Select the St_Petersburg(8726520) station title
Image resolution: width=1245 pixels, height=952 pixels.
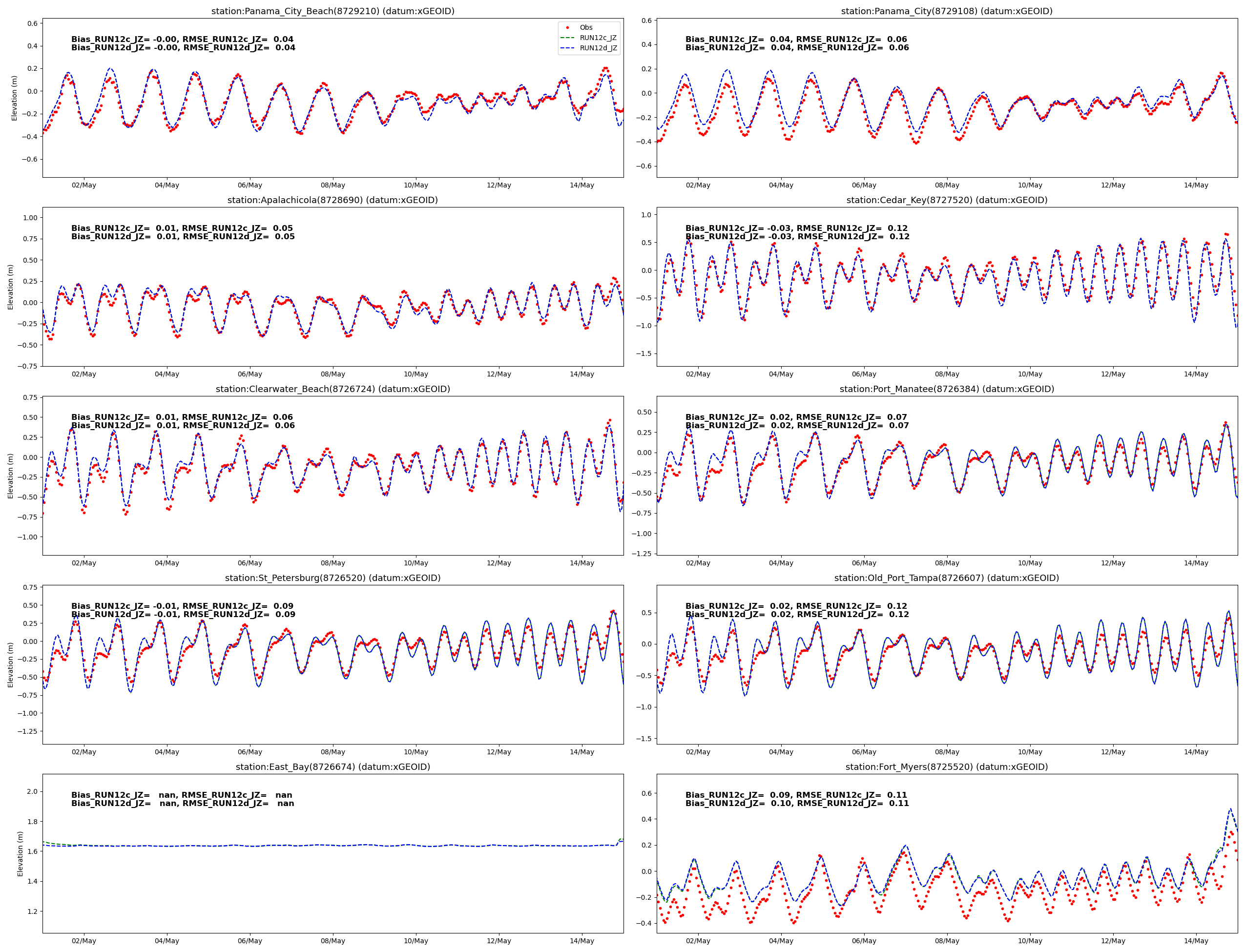click(x=332, y=578)
